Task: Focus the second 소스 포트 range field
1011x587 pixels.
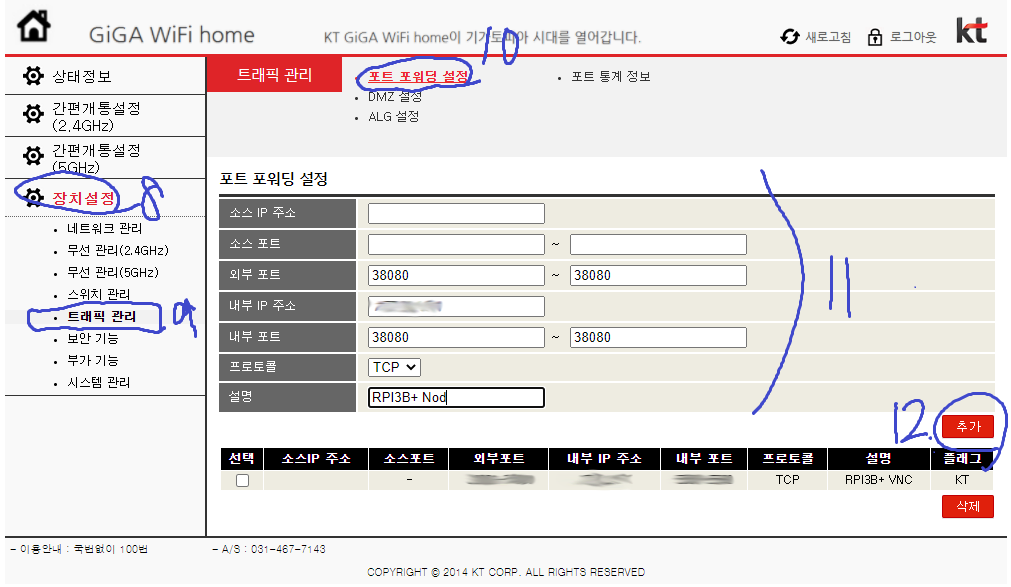Action: pyautogui.click(x=658, y=244)
